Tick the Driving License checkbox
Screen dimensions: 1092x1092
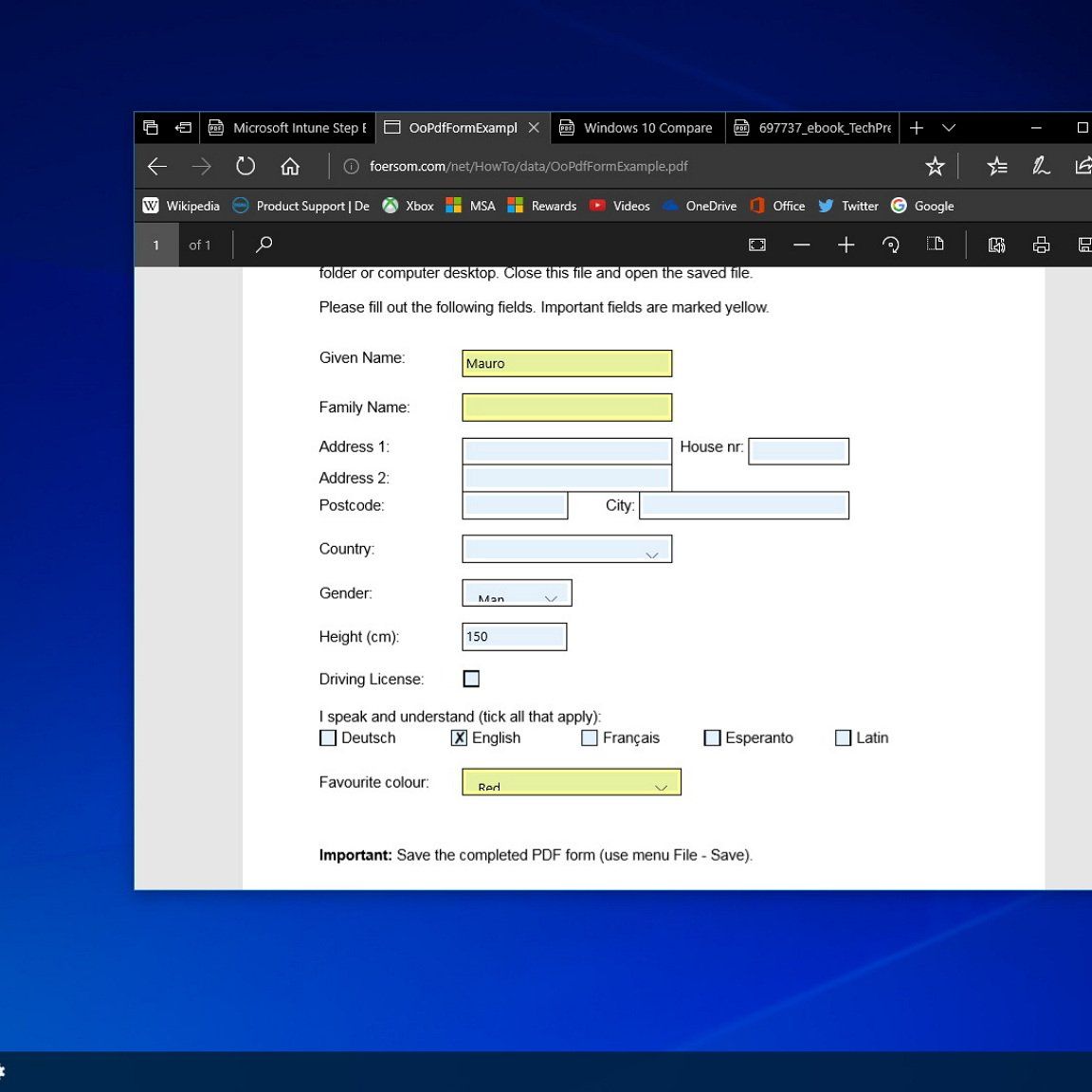click(x=471, y=679)
